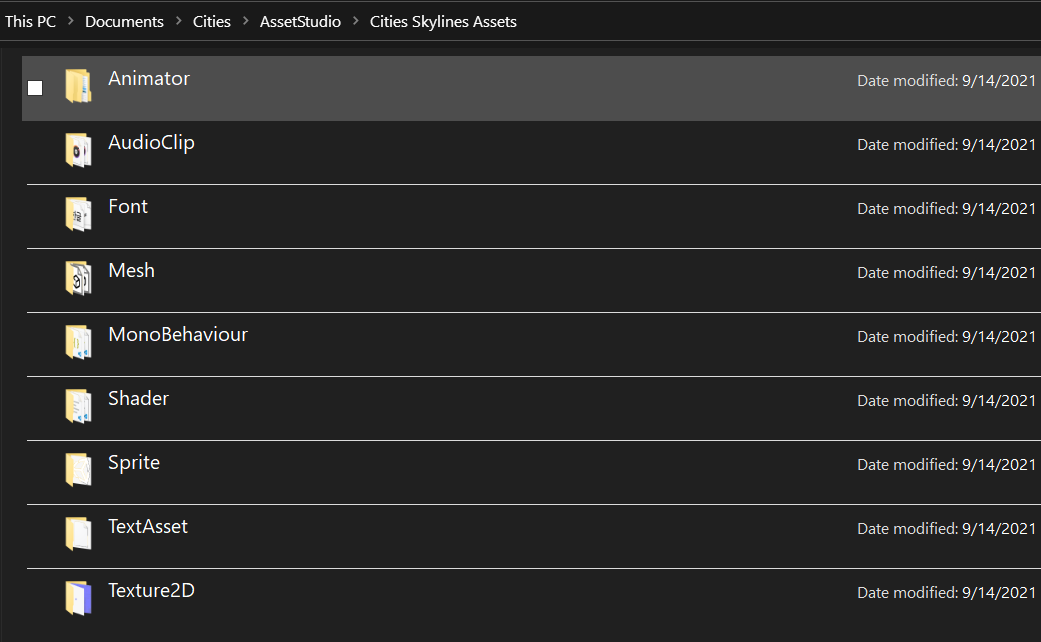Click the Sprite folder icon
1041x642 pixels.
tap(78, 471)
